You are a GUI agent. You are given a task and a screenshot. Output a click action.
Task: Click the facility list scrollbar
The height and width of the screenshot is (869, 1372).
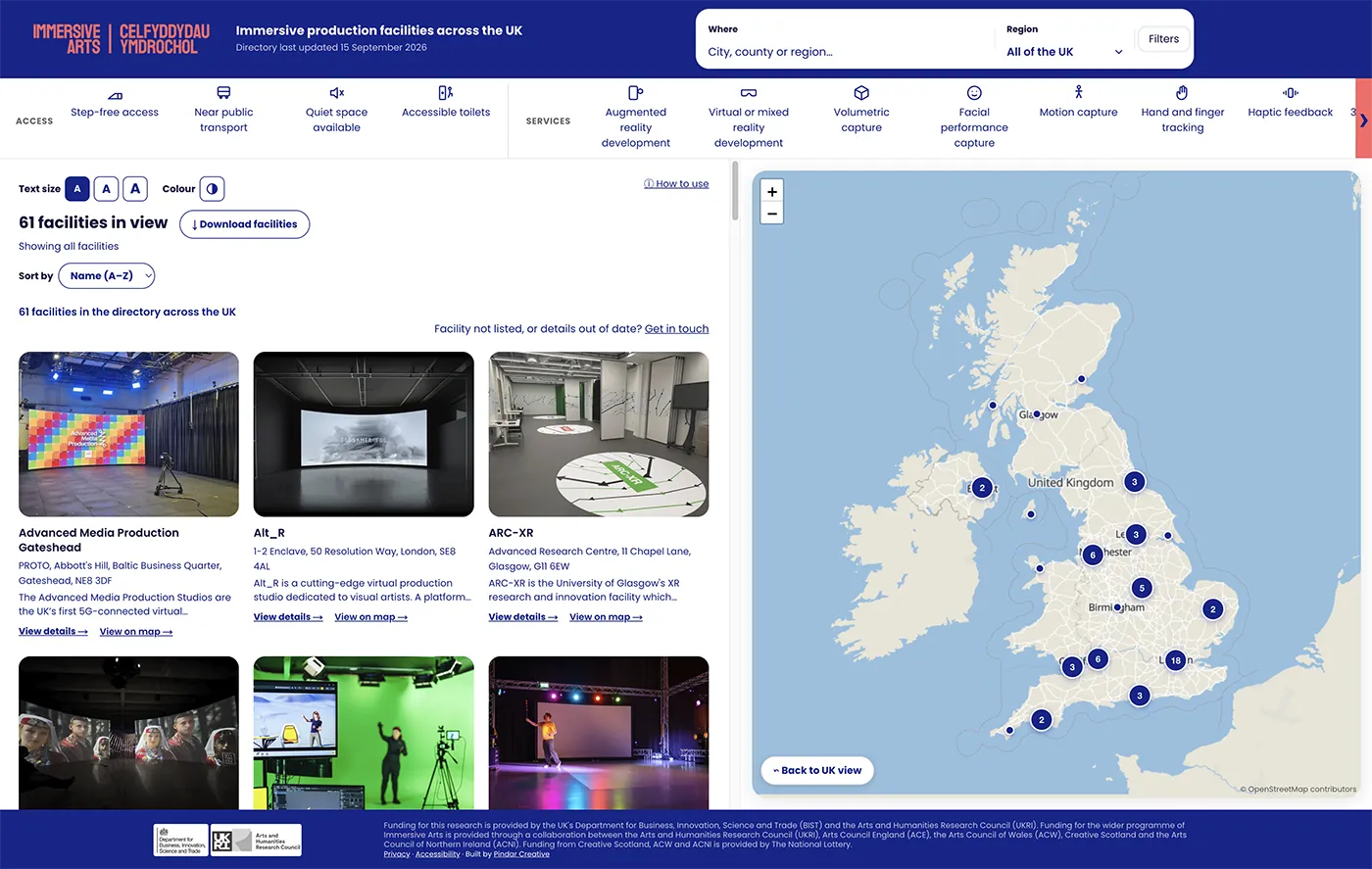(735, 192)
